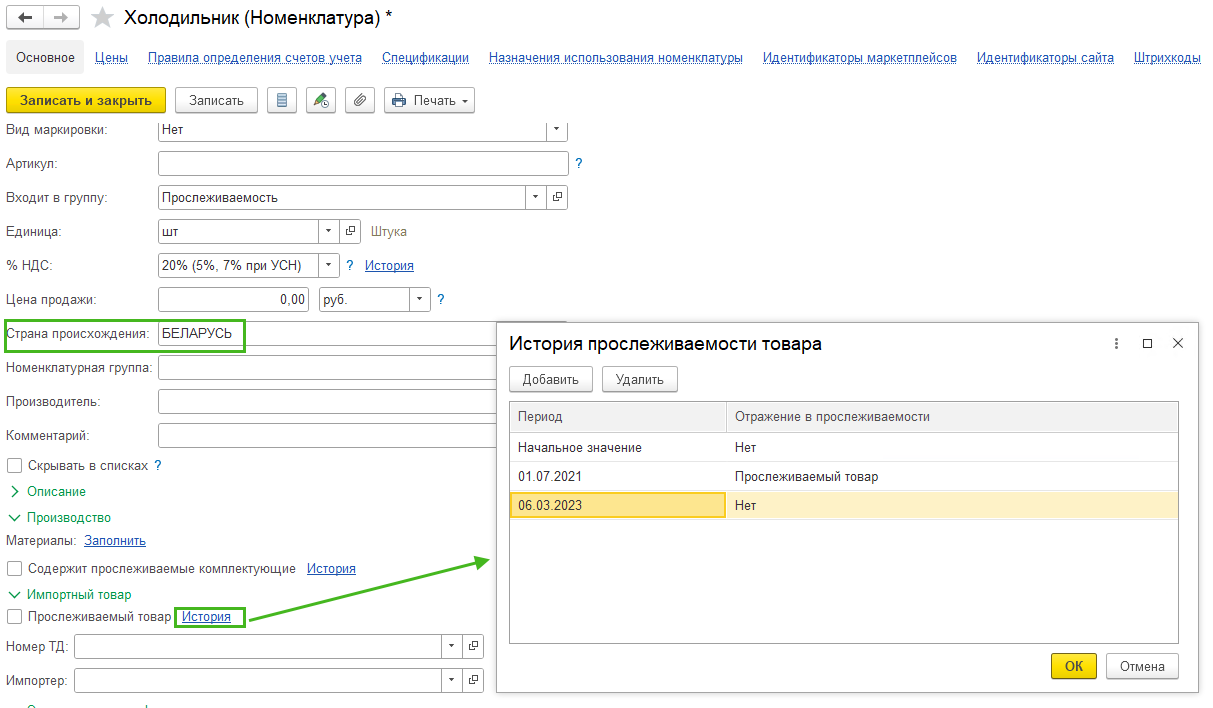
Task: Open Вид маркировки dropdown arrow
Action: 557,129
